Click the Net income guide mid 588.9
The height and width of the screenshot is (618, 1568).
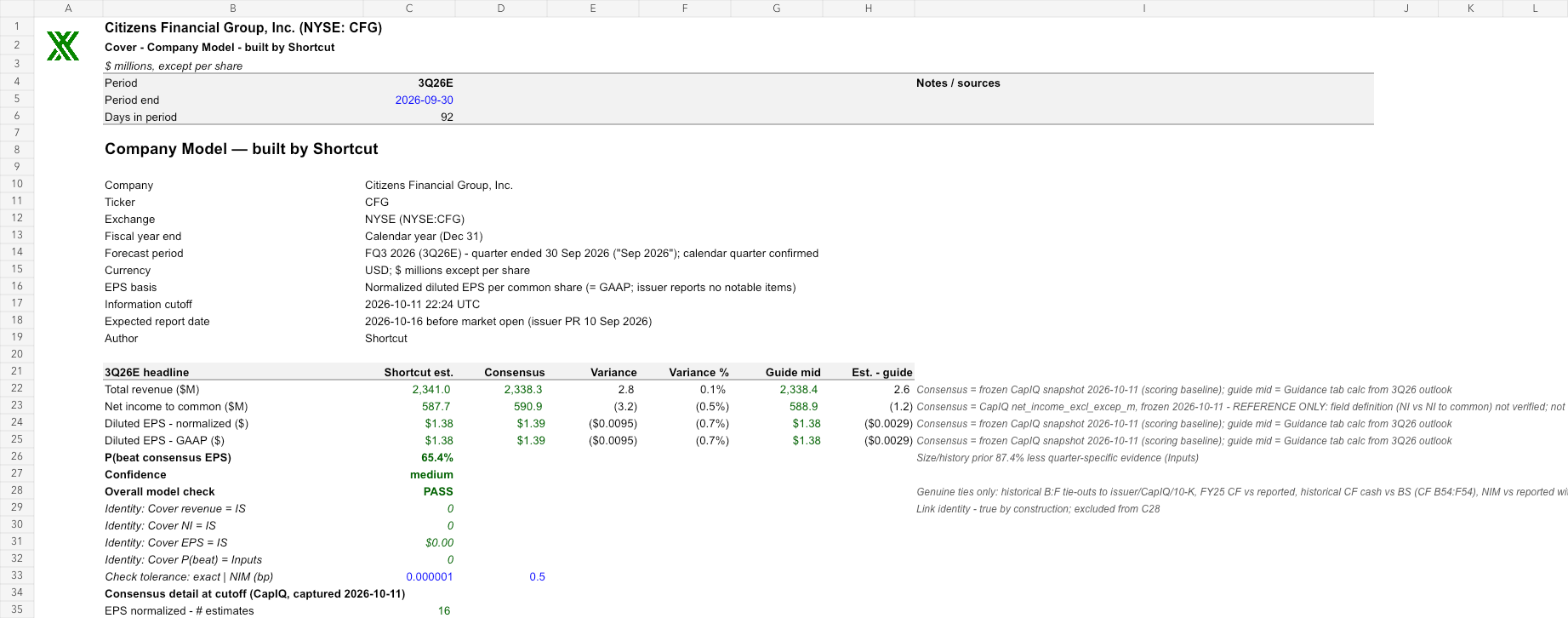point(804,406)
